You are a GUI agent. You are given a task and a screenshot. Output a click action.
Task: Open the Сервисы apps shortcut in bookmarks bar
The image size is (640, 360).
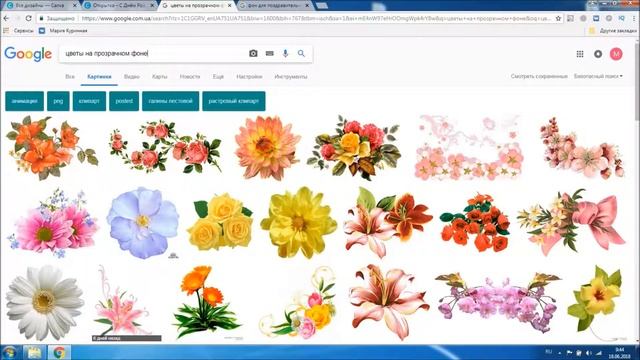tap(18, 31)
